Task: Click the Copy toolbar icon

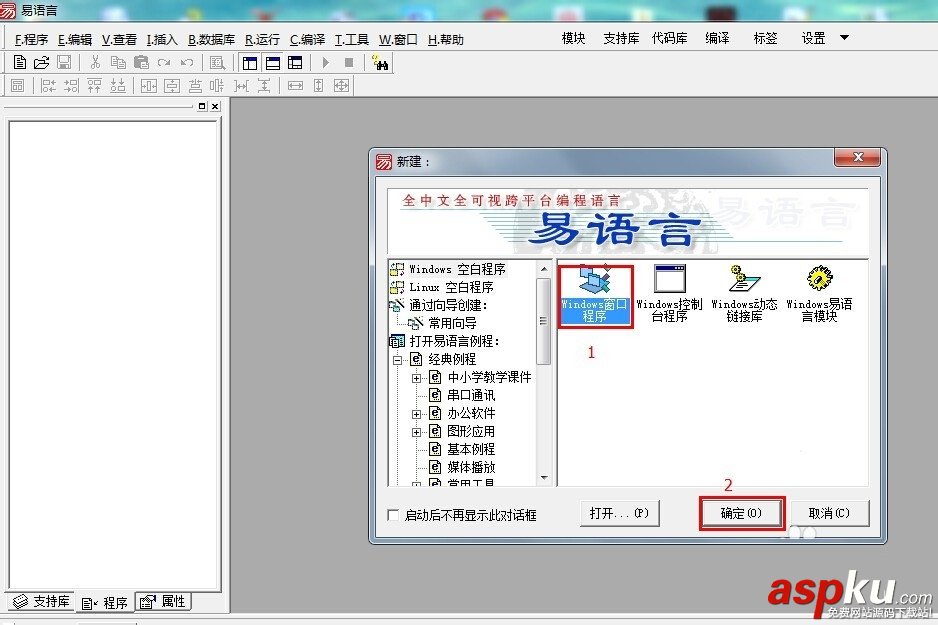Action: click(x=118, y=63)
